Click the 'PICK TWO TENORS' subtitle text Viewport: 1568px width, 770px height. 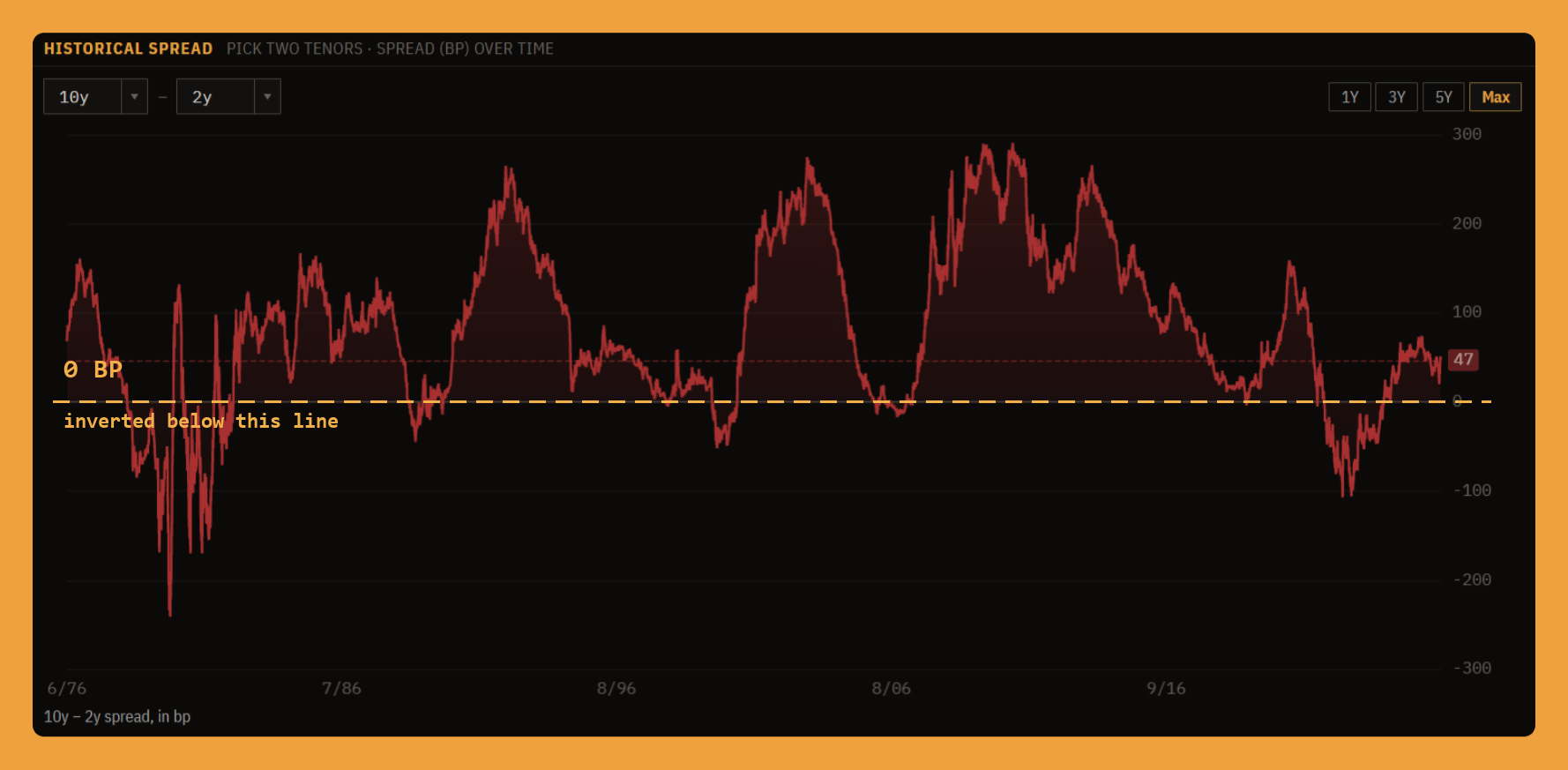[x=295, y=49]
